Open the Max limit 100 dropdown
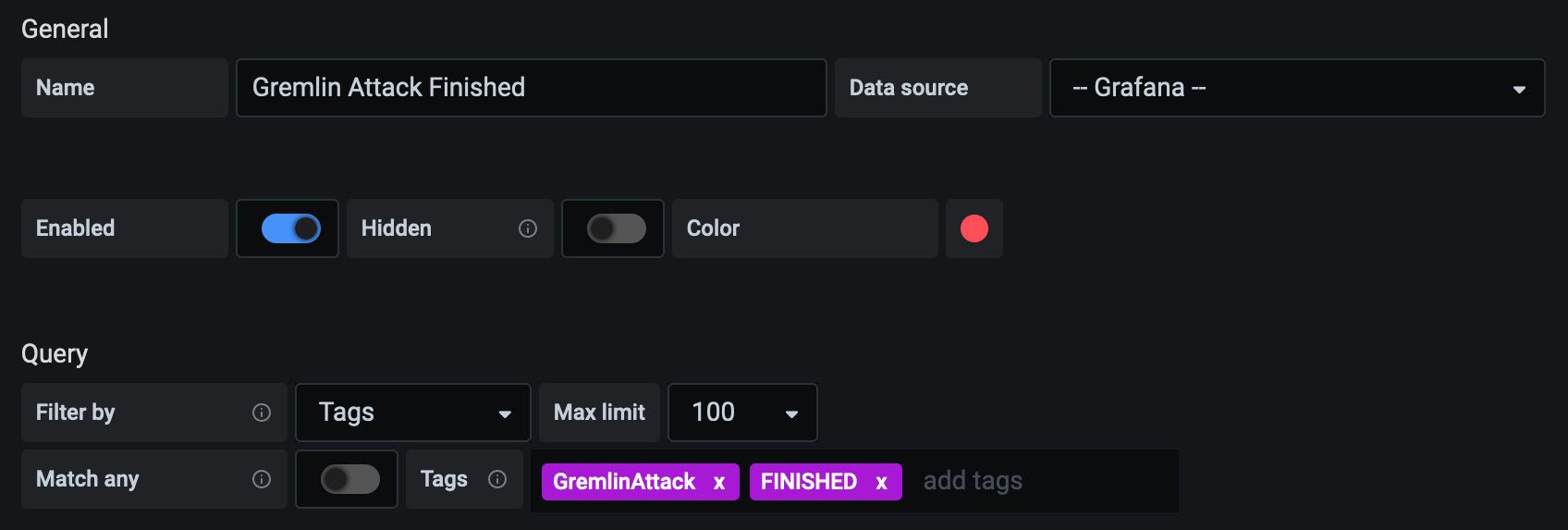Image resolution: width=1568 pixels, height=530 pixels. coord(742,413)
